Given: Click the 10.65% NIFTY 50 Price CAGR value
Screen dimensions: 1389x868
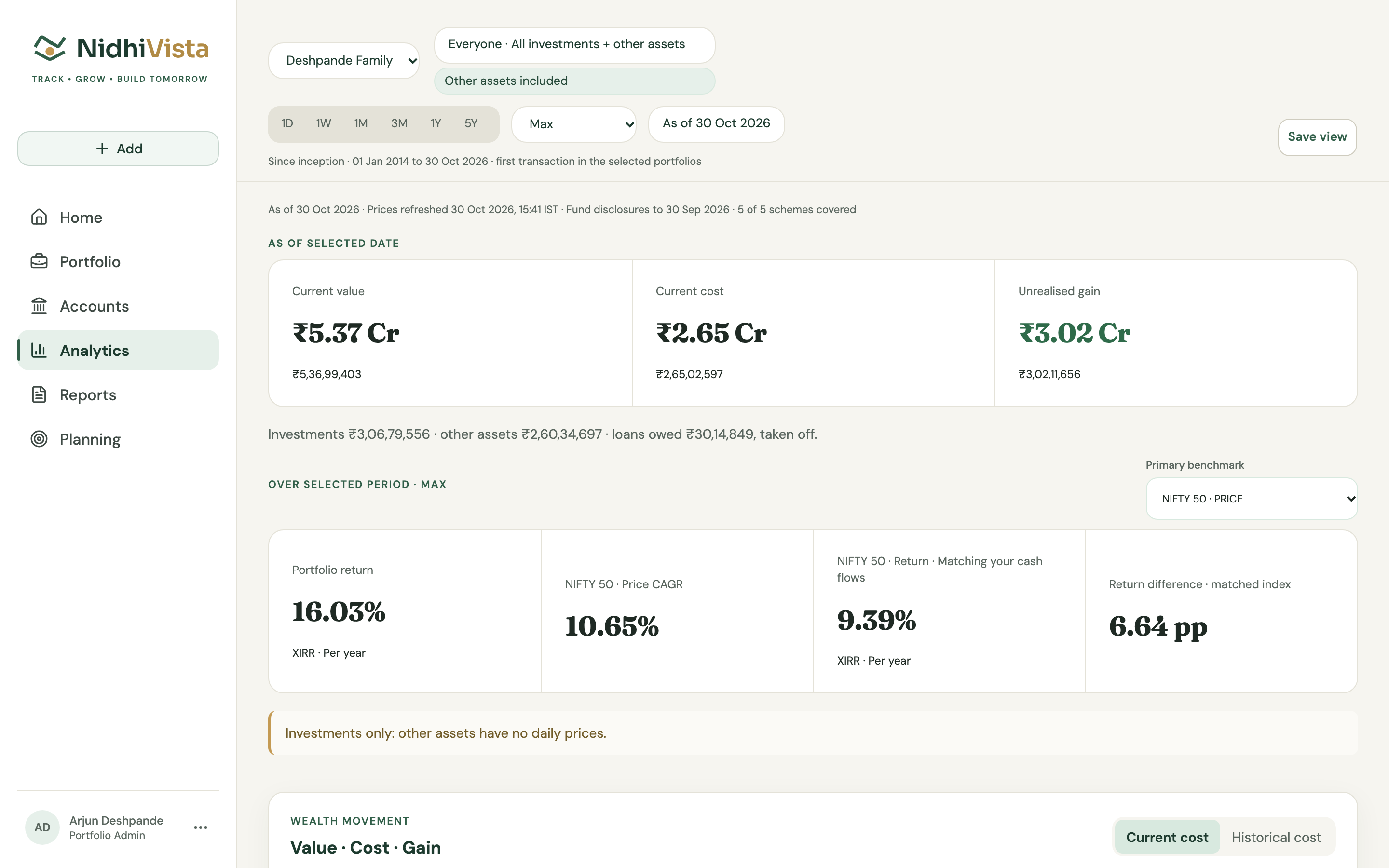Looking at the screenshot, I should tap(612, 626).
